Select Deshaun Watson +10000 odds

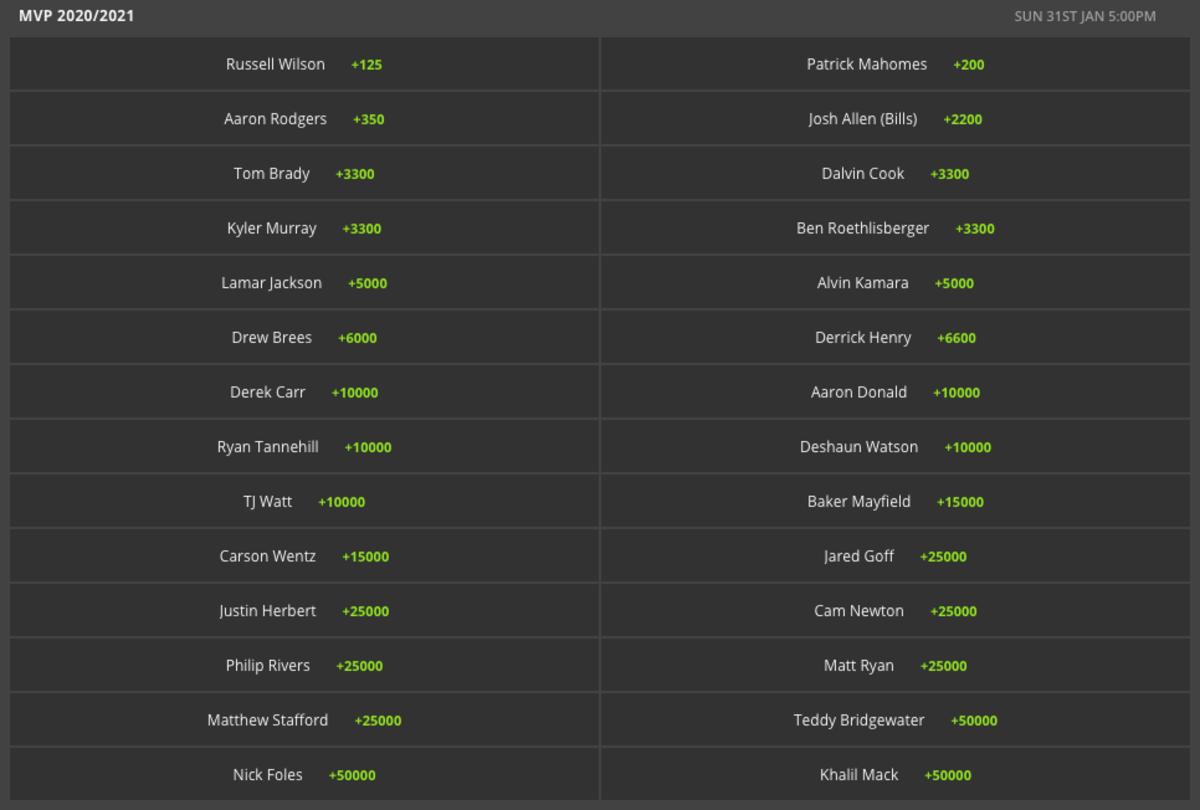[895, 447]
